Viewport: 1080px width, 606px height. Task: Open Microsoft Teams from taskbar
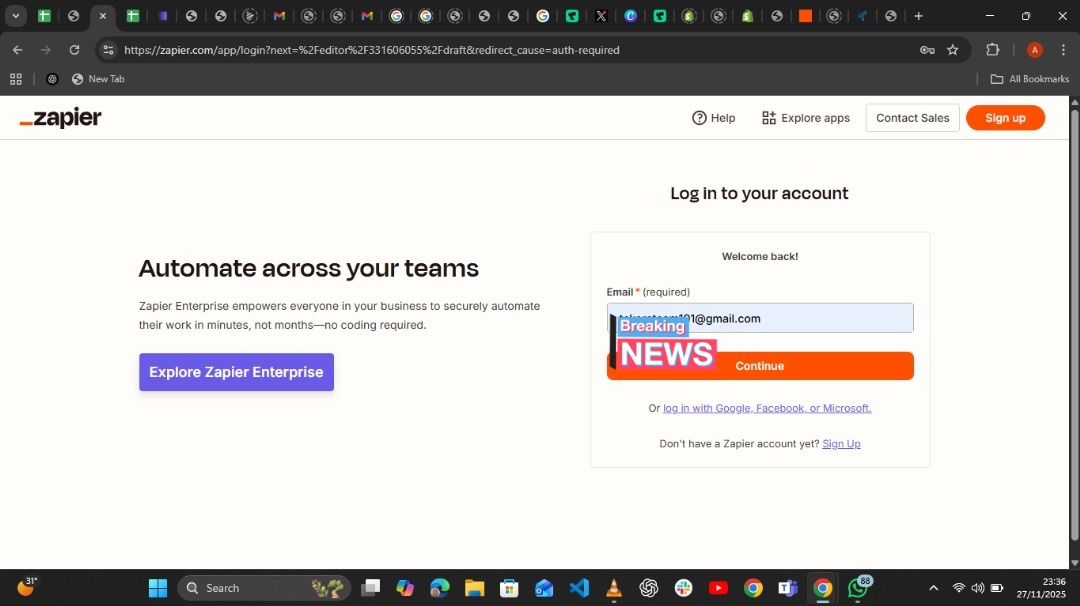tap(788, 588)
